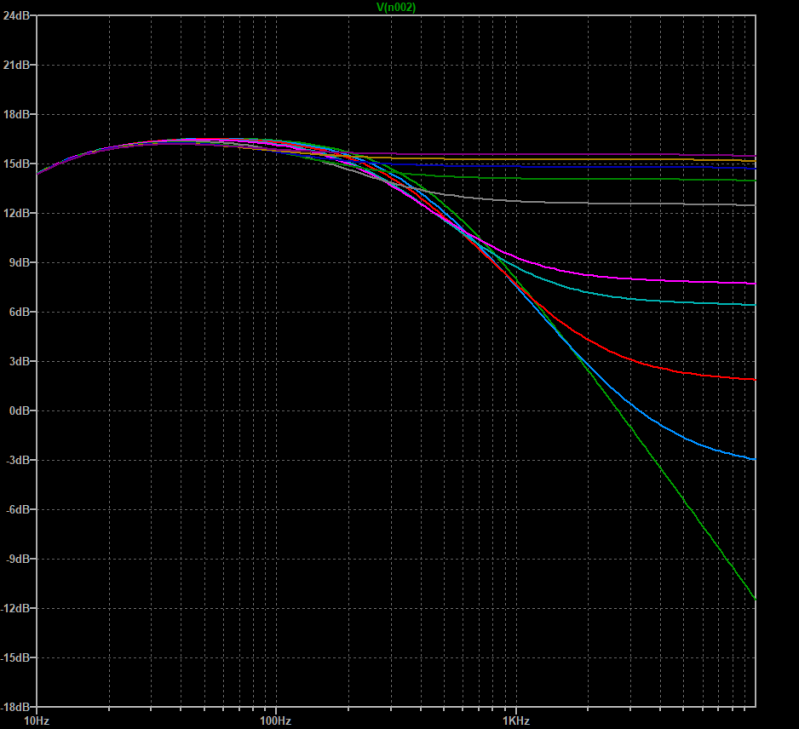The width and height of the screenshot is (799, 729).
Task: Click the -18dB axis tick label
Action: (17, 707)
